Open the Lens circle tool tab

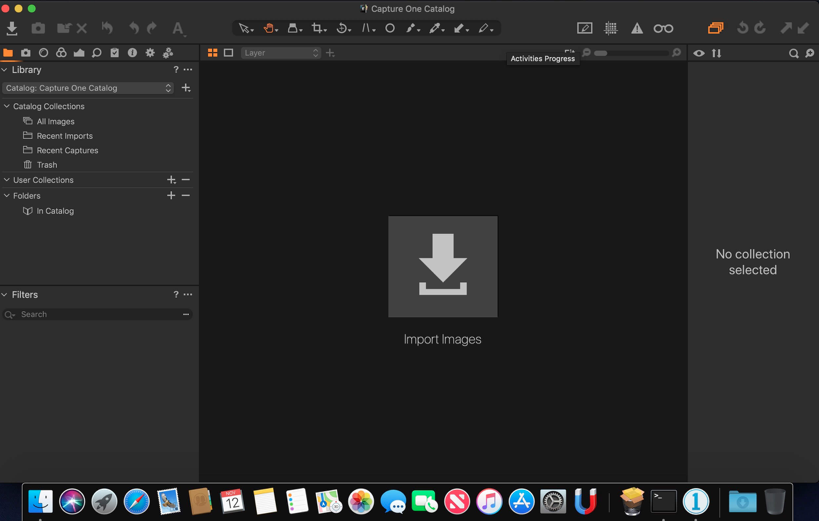[x=43, y=53]
